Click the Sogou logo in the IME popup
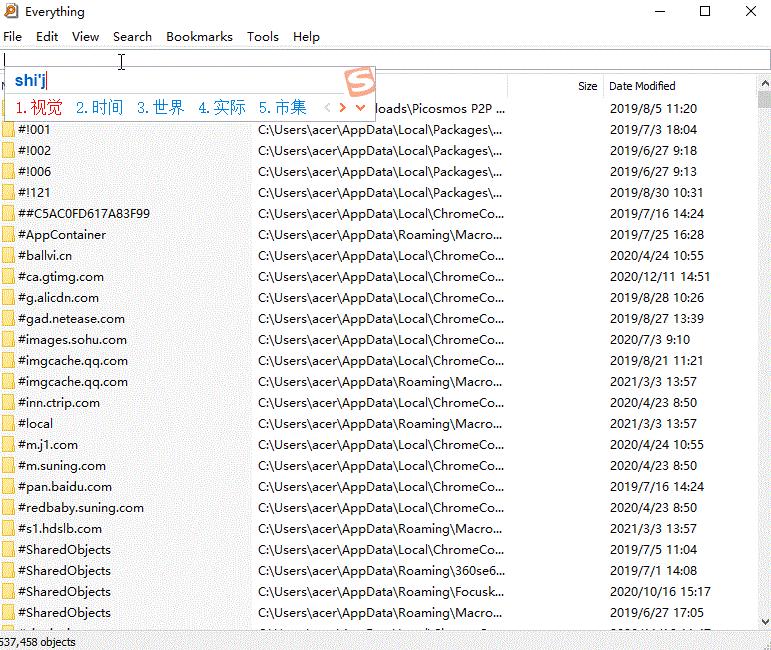The image size is (771, 650). coord(358,81)
